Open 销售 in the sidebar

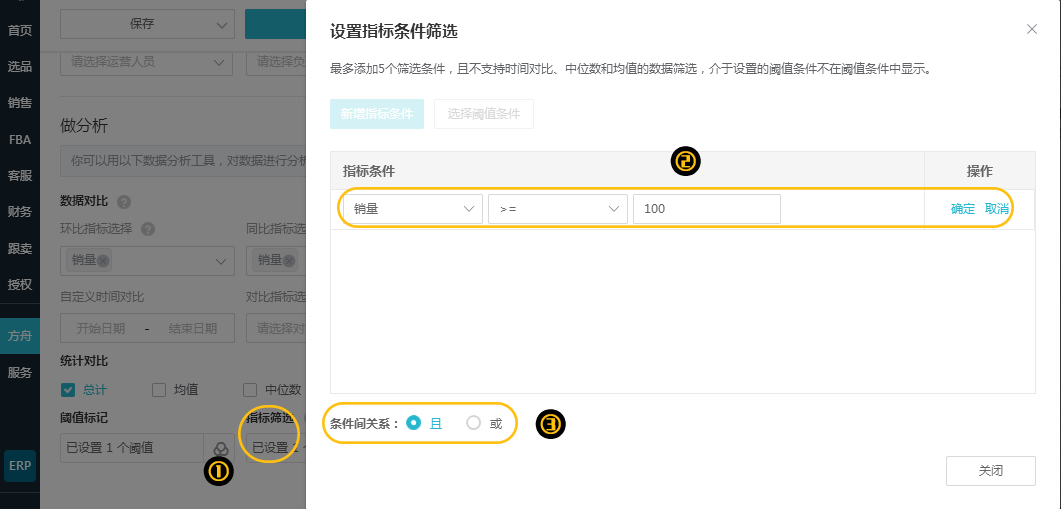(20, 103)
